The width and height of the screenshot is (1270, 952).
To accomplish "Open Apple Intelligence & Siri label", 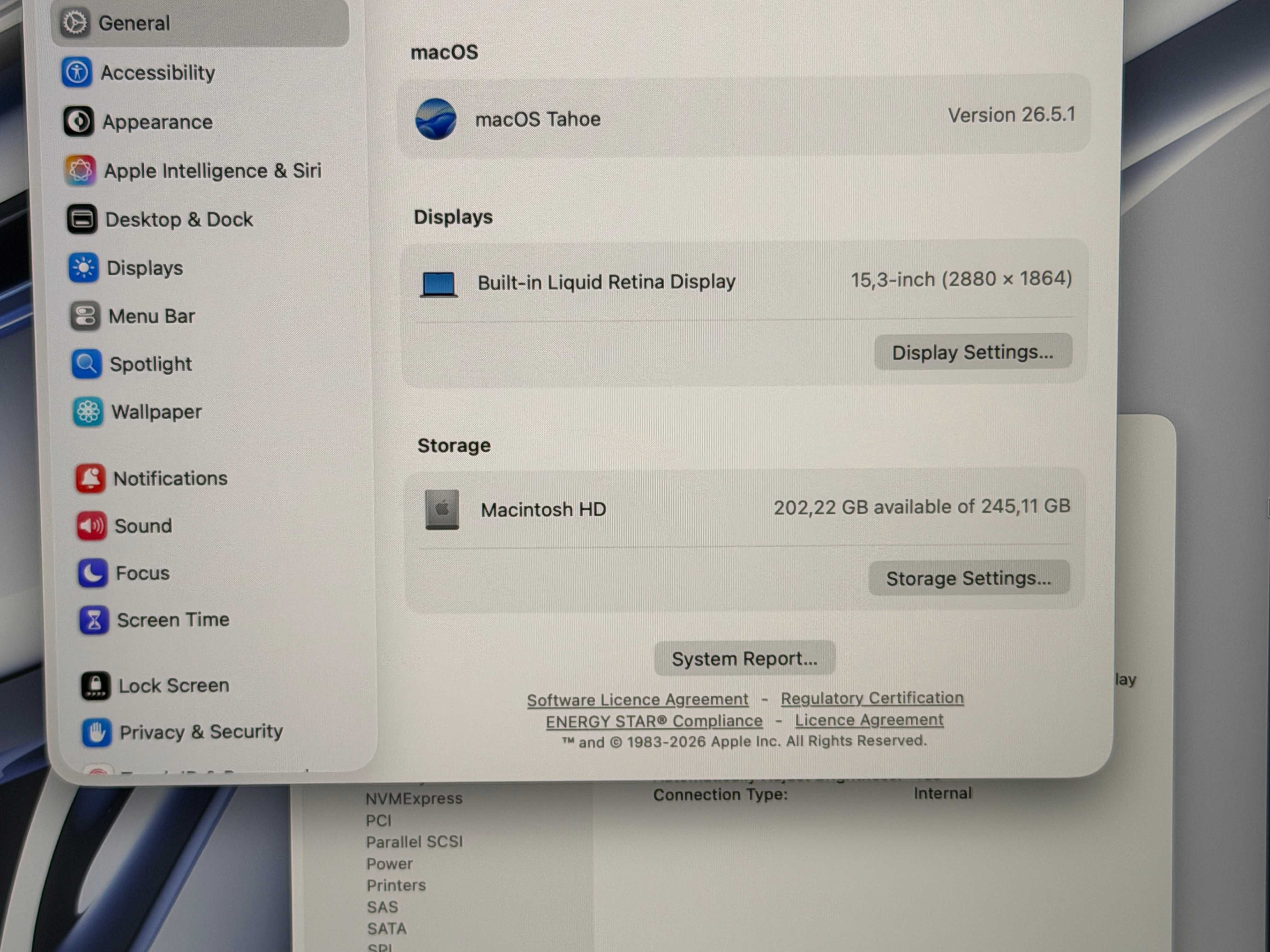I will (212, 170).
